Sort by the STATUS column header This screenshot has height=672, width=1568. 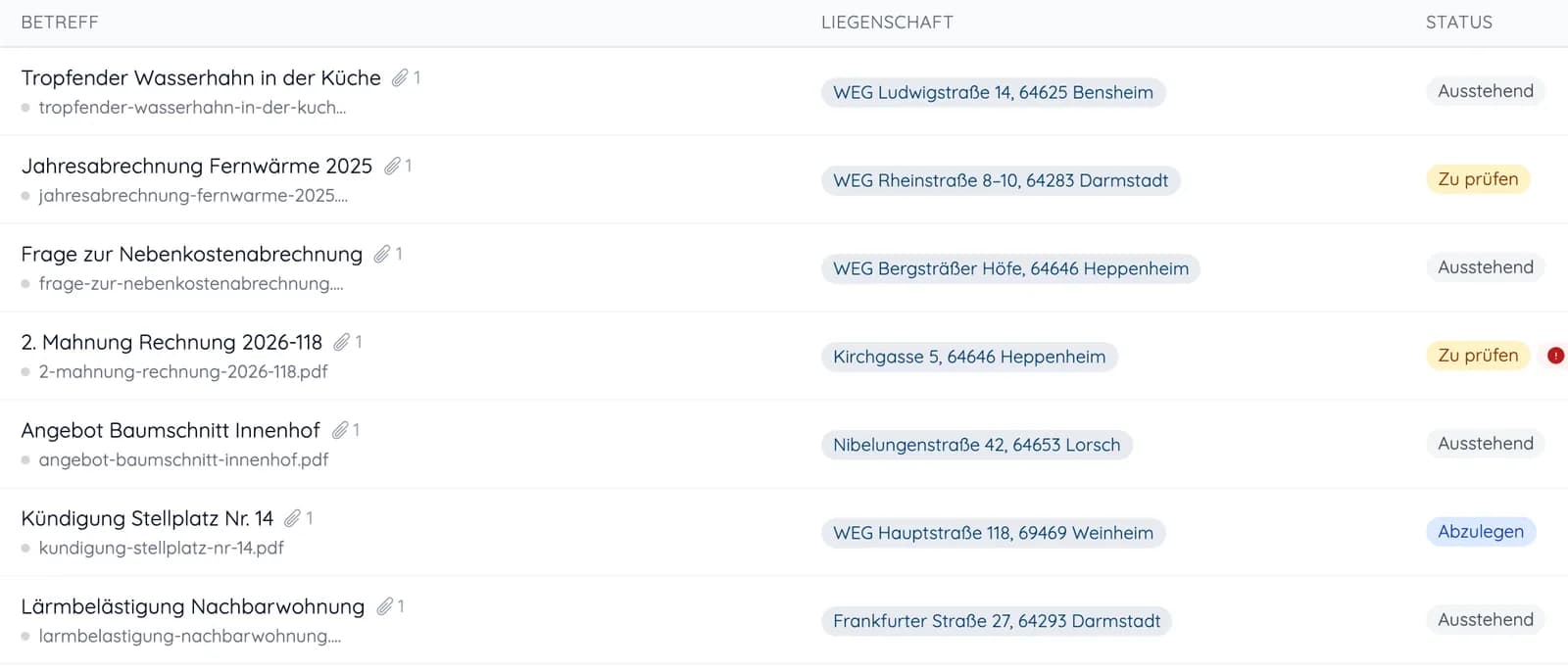1458,23
